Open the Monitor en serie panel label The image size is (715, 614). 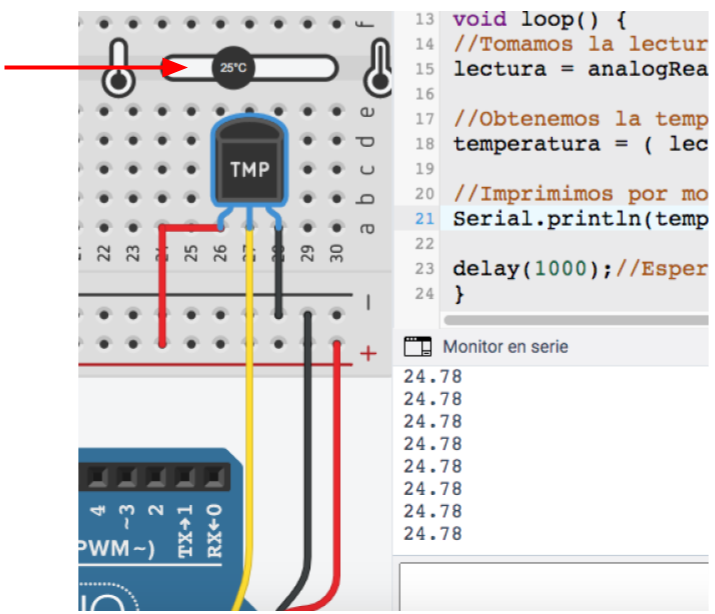(505, 347)
